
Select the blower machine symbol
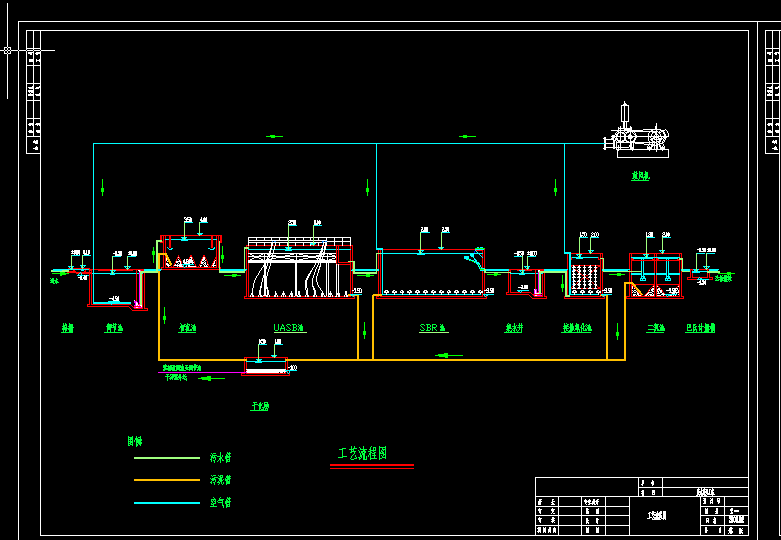tap(637, 131)
